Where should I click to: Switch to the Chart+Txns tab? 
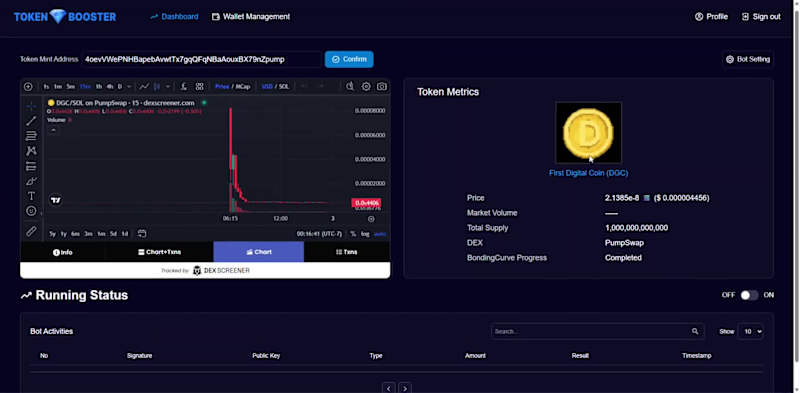(159, 252)
